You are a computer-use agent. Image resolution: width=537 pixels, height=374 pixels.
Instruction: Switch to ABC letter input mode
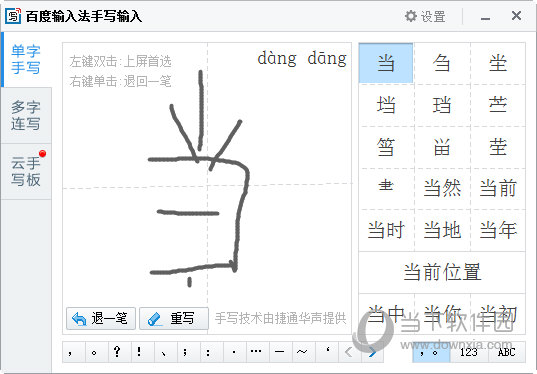click(x=506, y=352)
